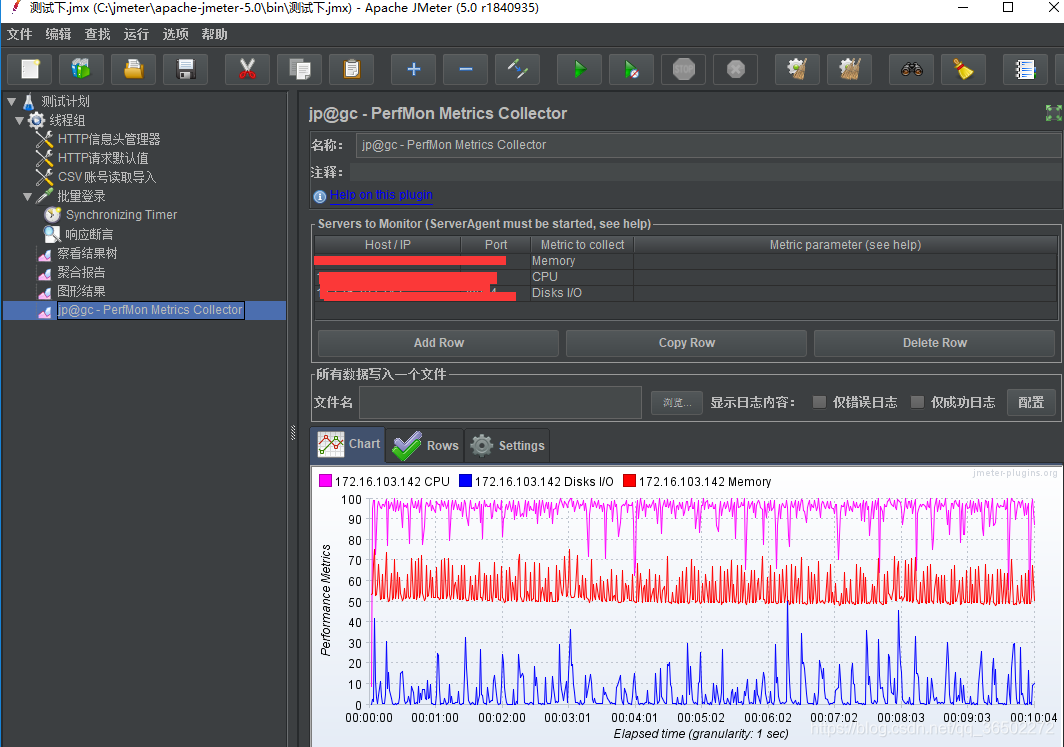Select HTTP信息头管理器 in tree

coord(109,139)
